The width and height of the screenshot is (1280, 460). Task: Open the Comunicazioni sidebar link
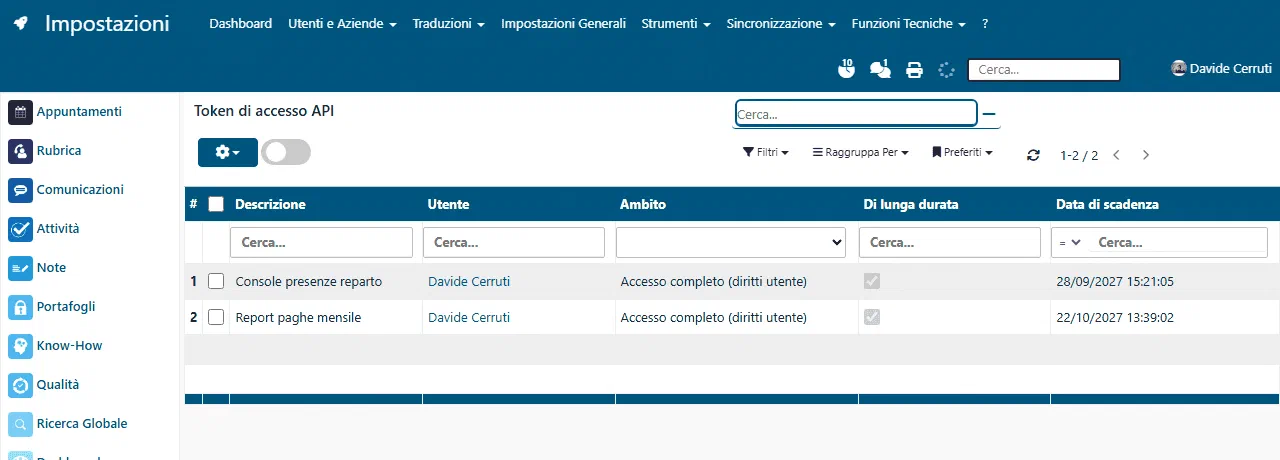click(x=80, y=190)
